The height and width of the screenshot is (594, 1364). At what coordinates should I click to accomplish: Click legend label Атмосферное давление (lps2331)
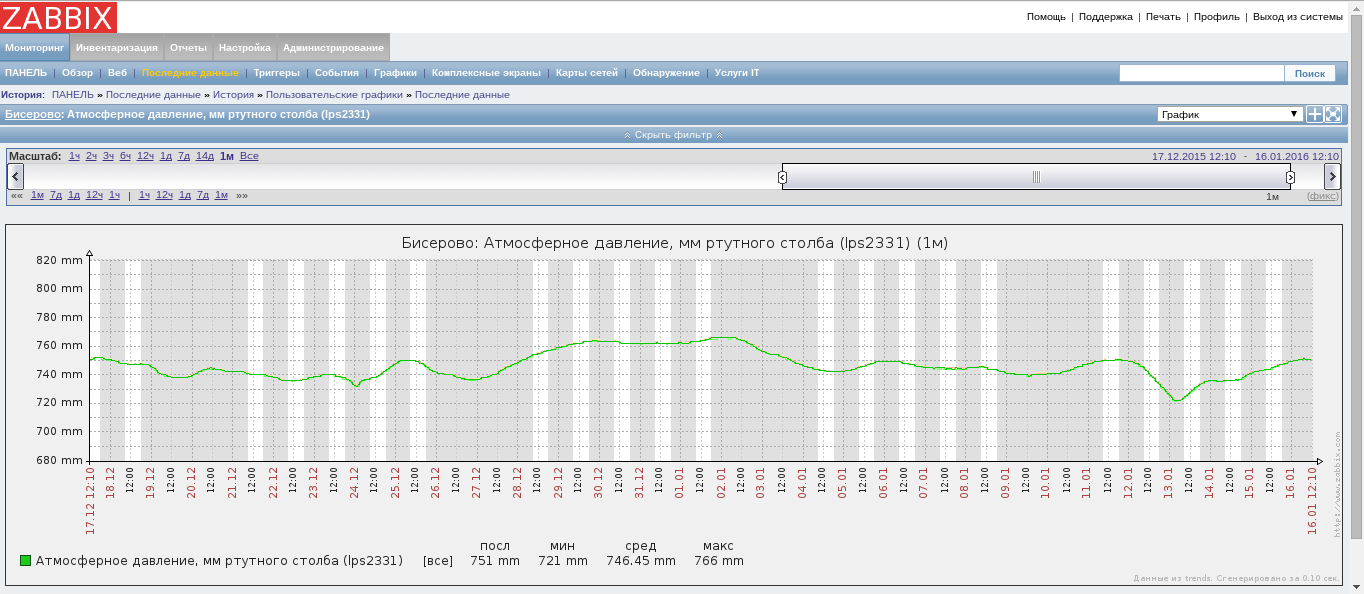[219, 561]
